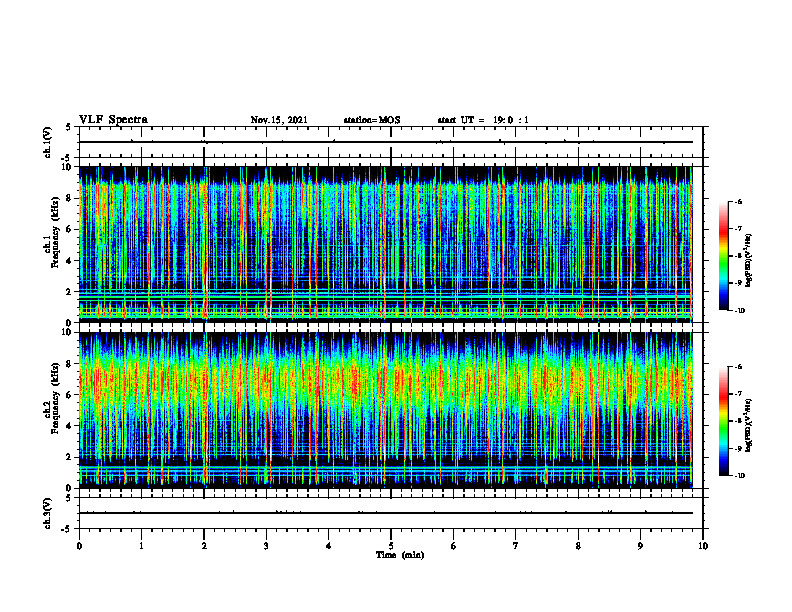Click the "5" tick on ch.3(V) axis
Image resolution: width=792 pixels, height=612 pixels.
pyautogui.click(x=69, y=498)
